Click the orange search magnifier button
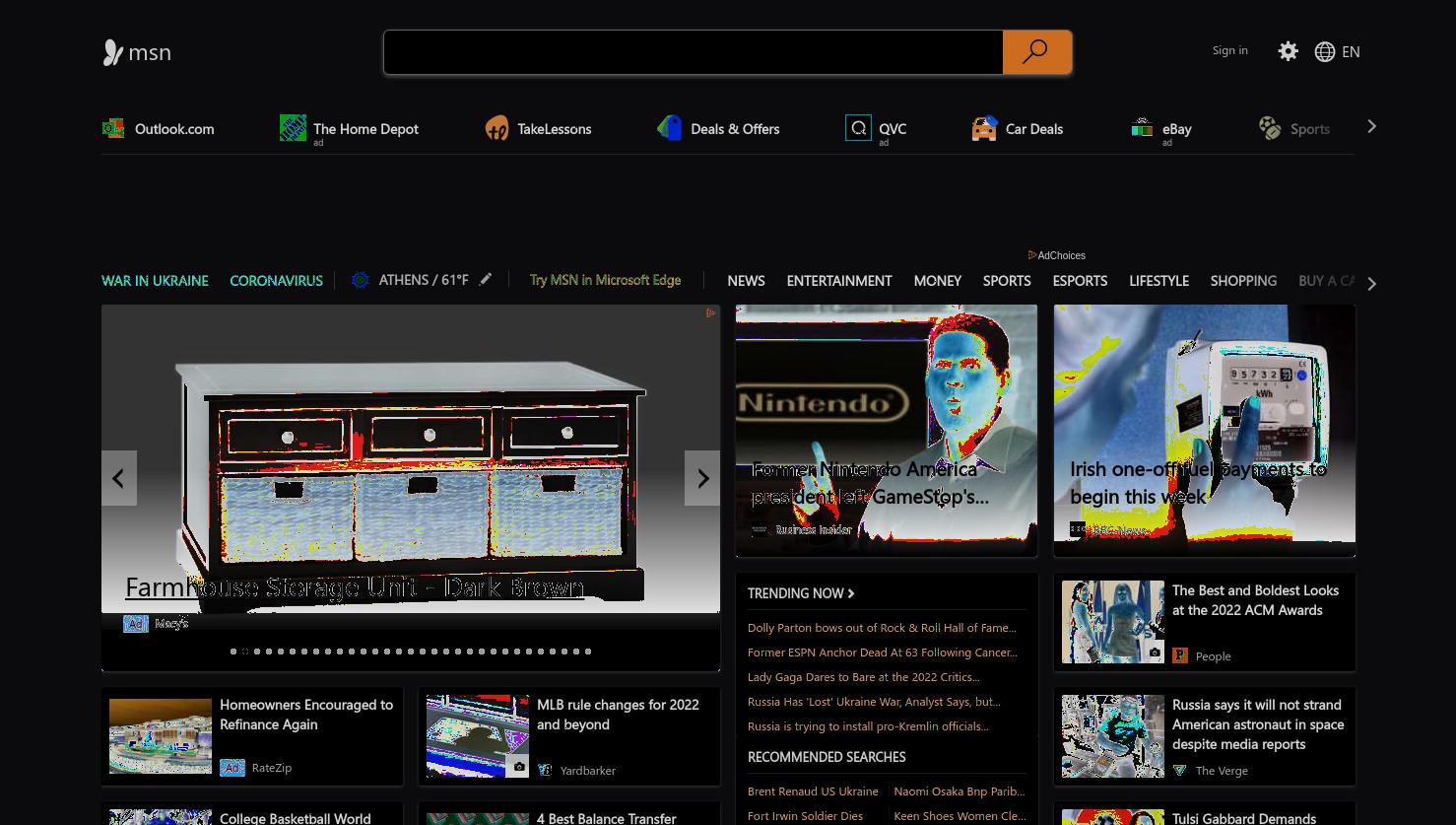Image resolution: width=1456 pixels, height=825 pixels. click(1036, 52)
